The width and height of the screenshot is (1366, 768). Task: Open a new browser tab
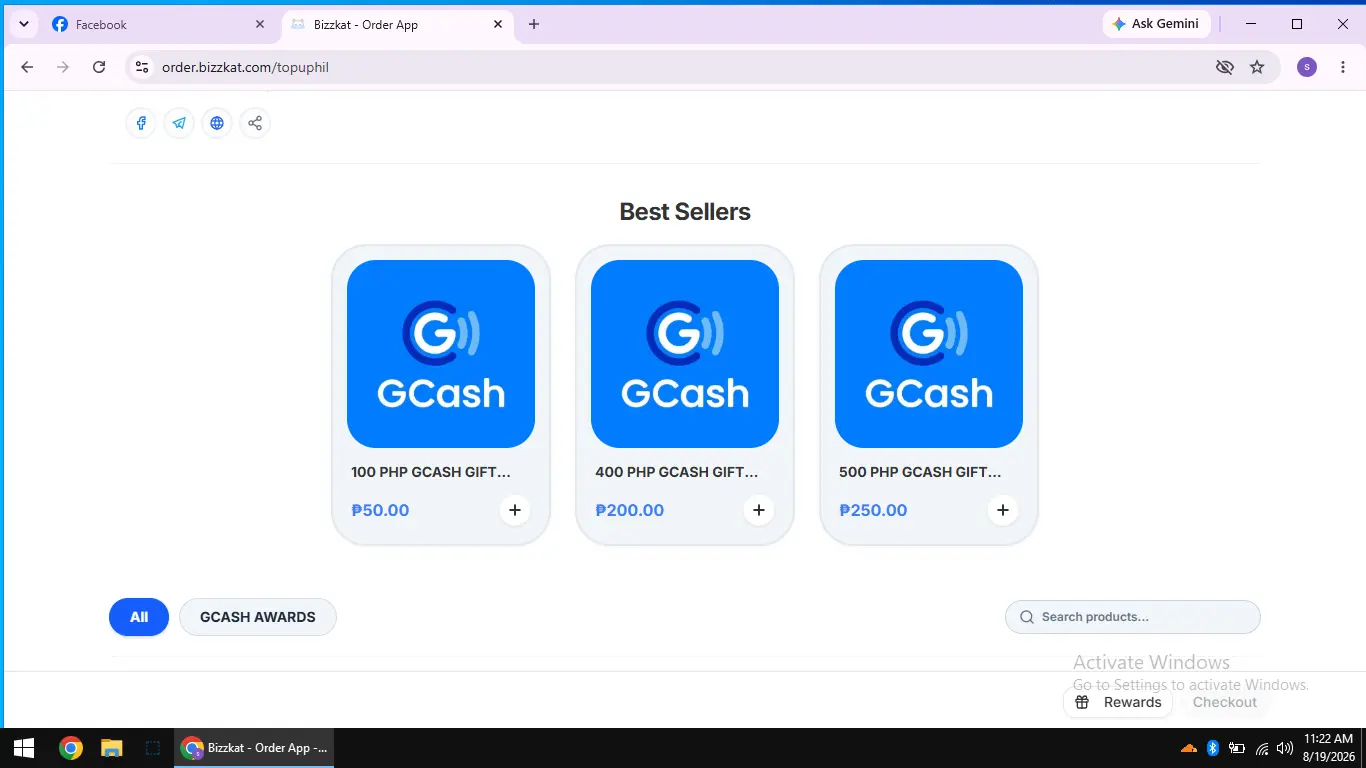coord(534,24)
